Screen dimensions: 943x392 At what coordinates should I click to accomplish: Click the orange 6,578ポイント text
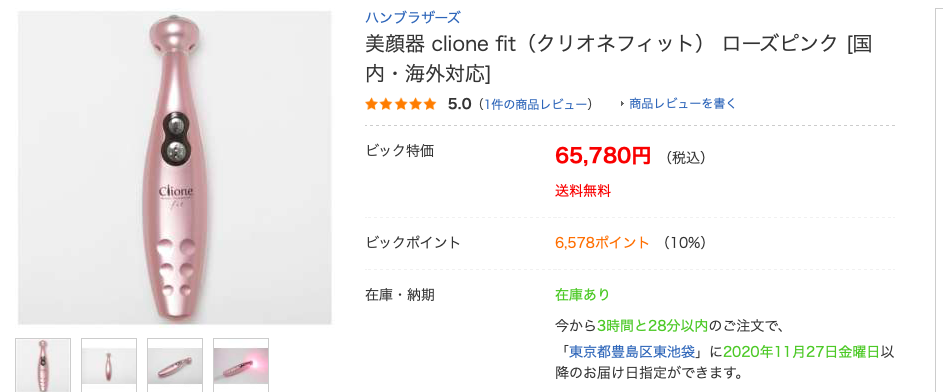pos(602,243)
